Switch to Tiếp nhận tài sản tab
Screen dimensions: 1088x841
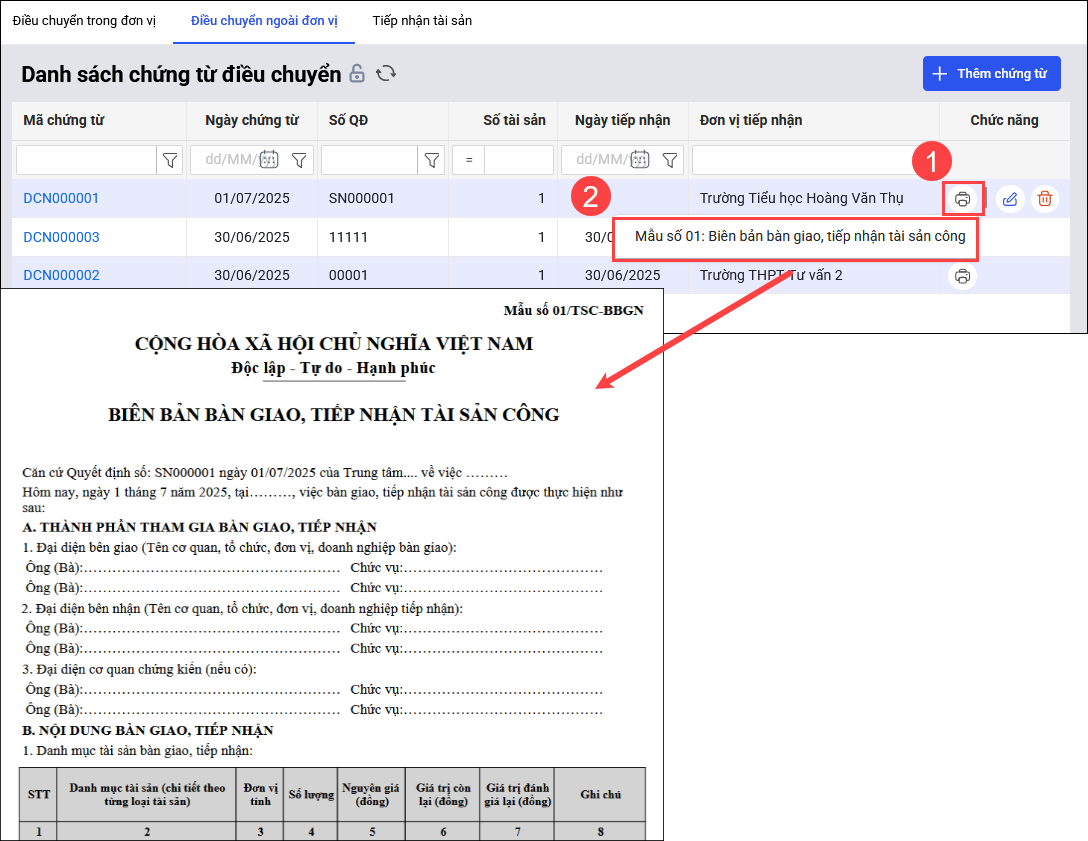(422, 20)
